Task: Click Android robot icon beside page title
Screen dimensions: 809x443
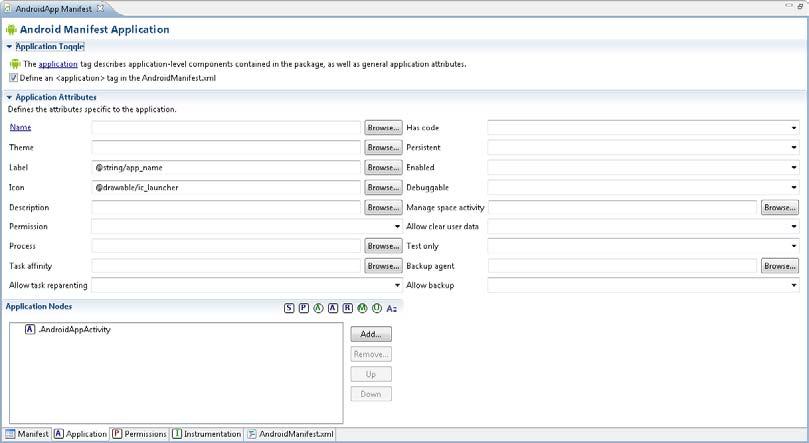Action: coord(11,30)
